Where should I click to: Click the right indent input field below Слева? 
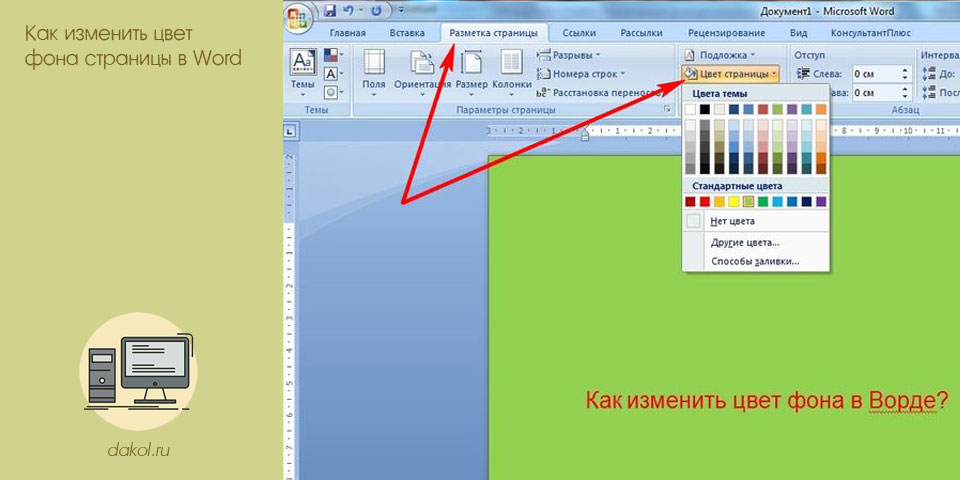(875, 92)
